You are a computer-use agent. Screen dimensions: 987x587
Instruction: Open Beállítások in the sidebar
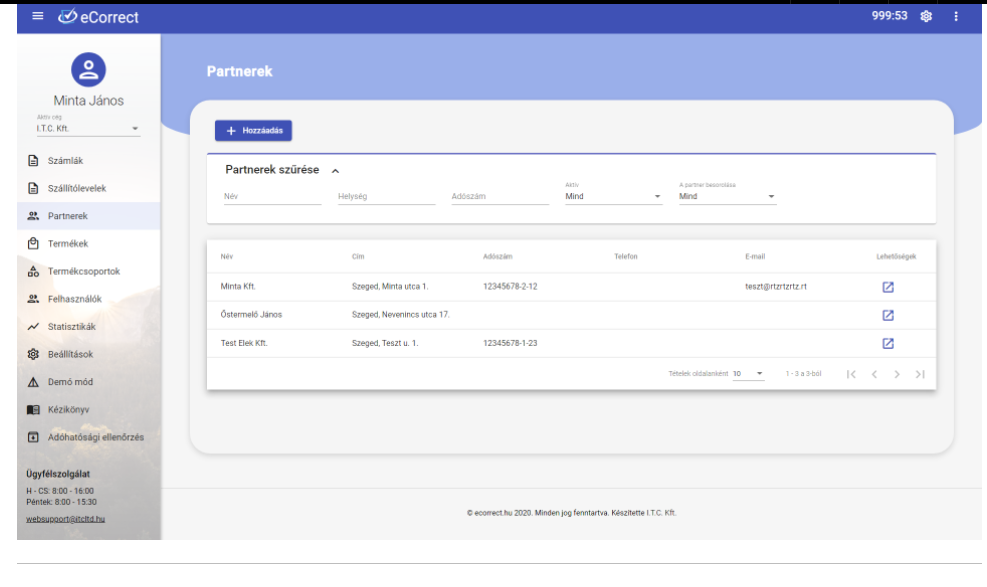tap(88, 354)
